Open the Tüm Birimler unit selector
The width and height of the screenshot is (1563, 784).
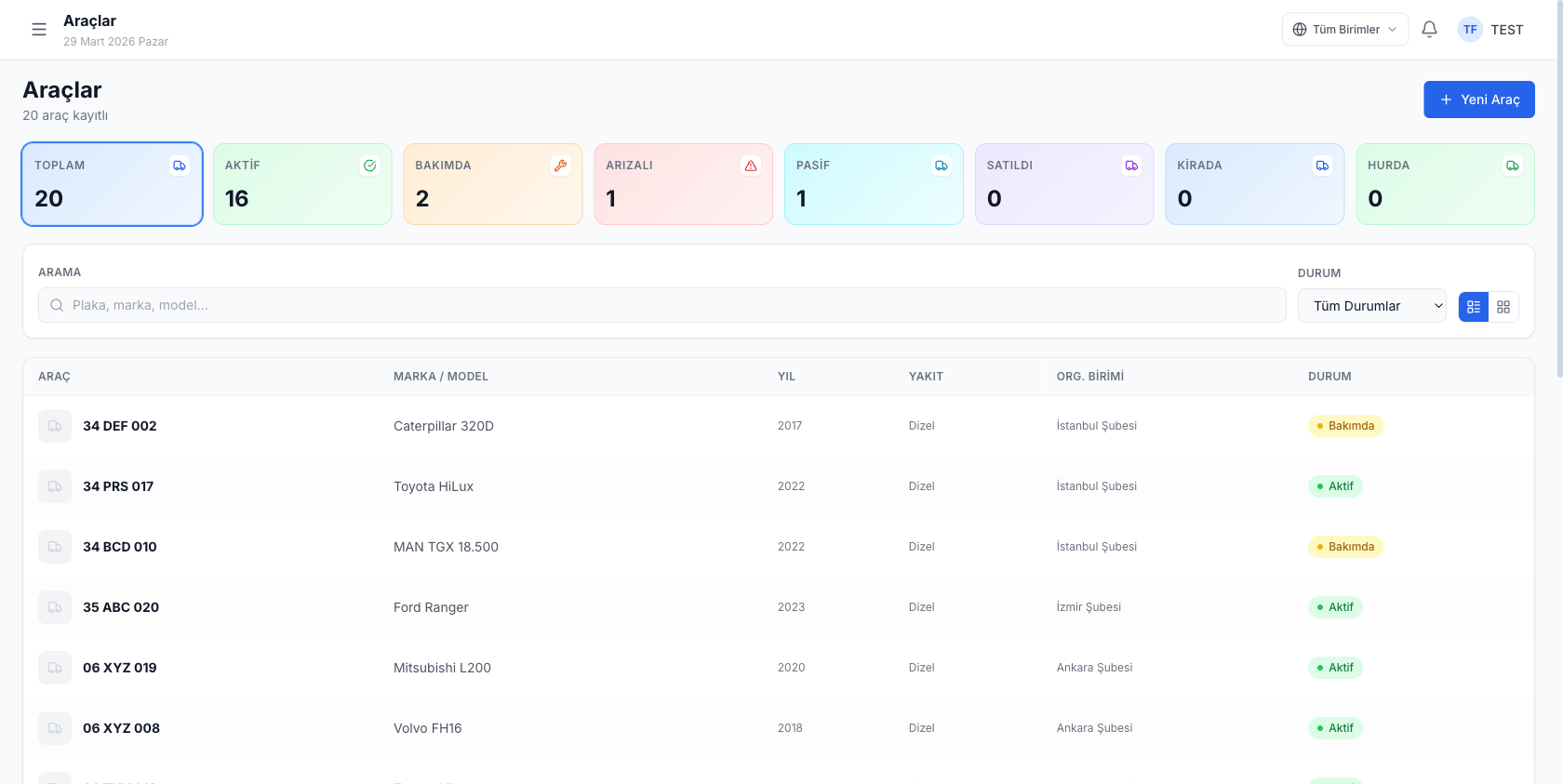pyautogui.click(x=1344, y=30)
